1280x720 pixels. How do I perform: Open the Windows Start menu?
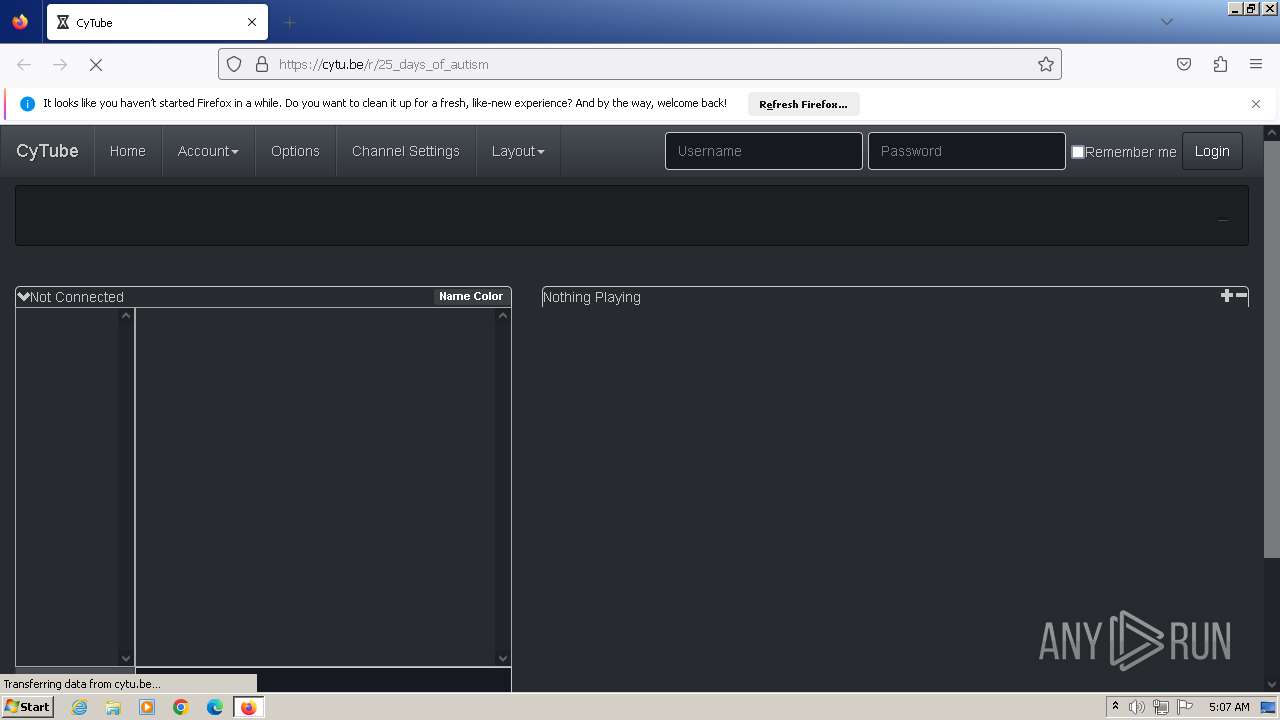point(28,706)
